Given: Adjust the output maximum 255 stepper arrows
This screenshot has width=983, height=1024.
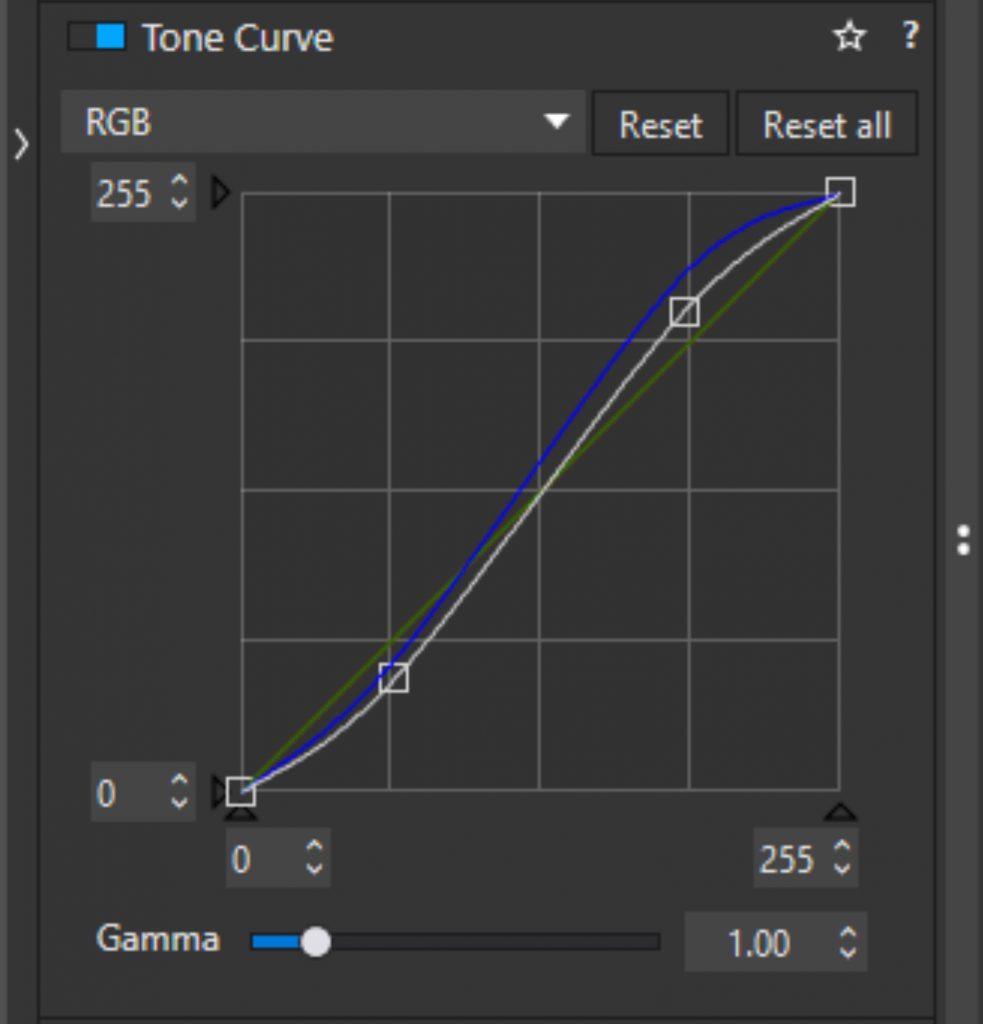Looking at the screenshot, I should click(x=179, y=192).
